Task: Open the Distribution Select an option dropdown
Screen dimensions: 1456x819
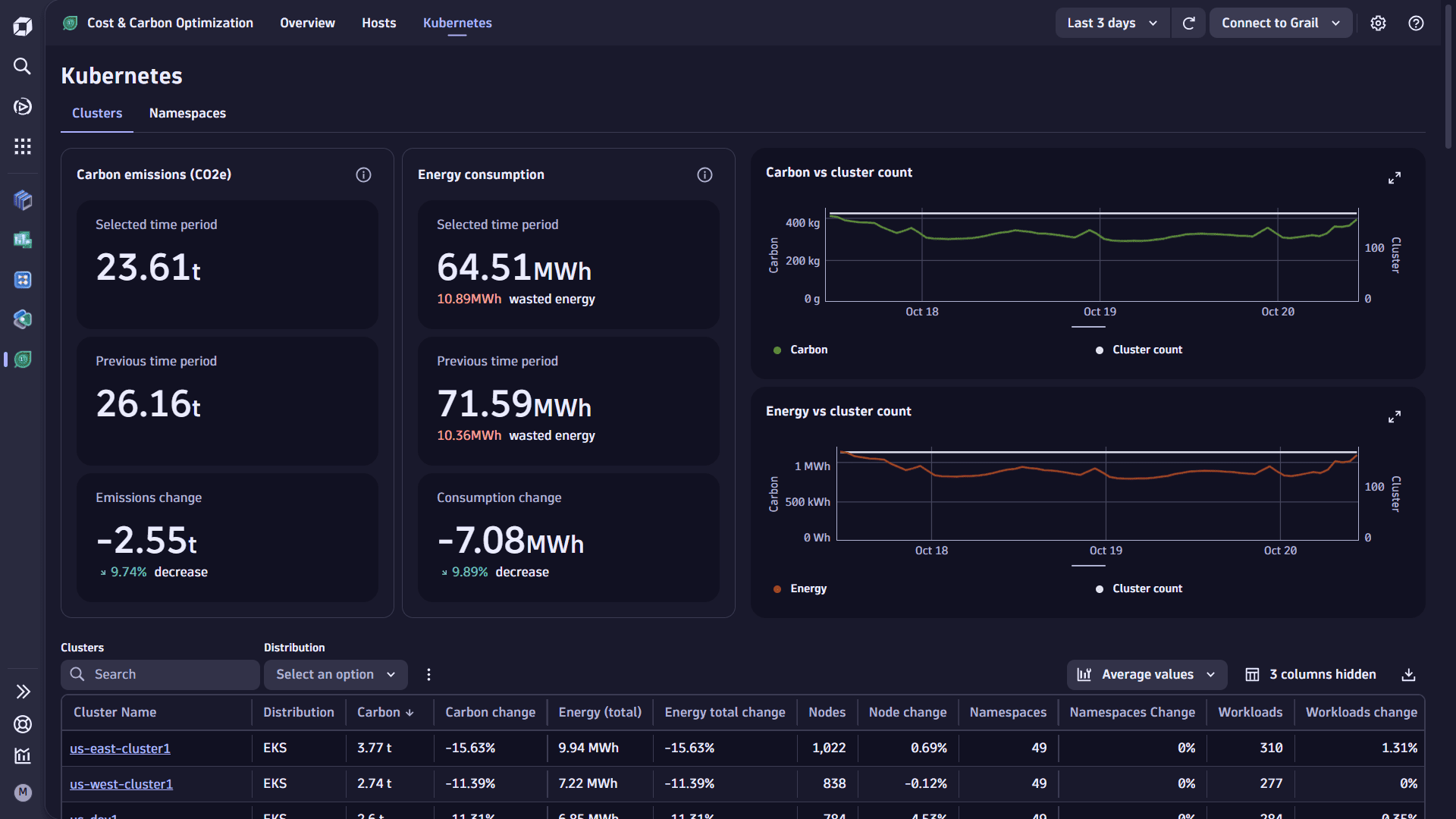Action: coord(335,674)
